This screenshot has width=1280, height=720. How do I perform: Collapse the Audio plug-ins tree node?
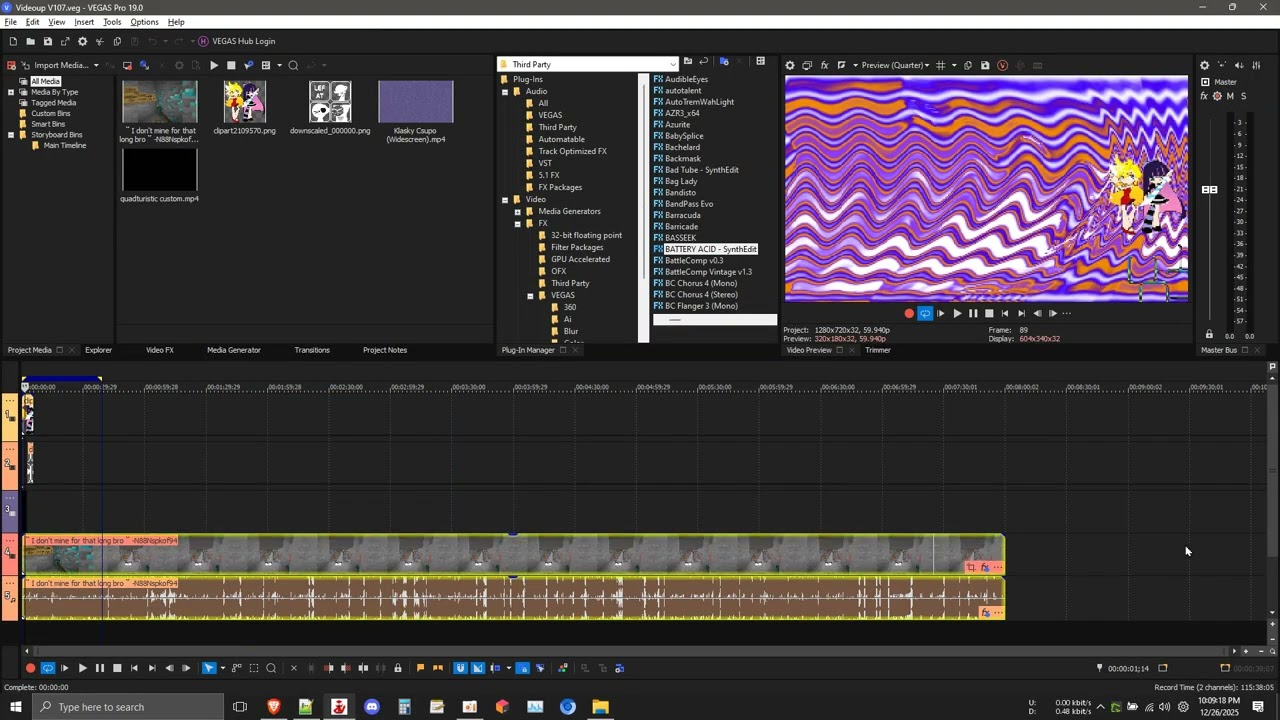pos(505,91)
